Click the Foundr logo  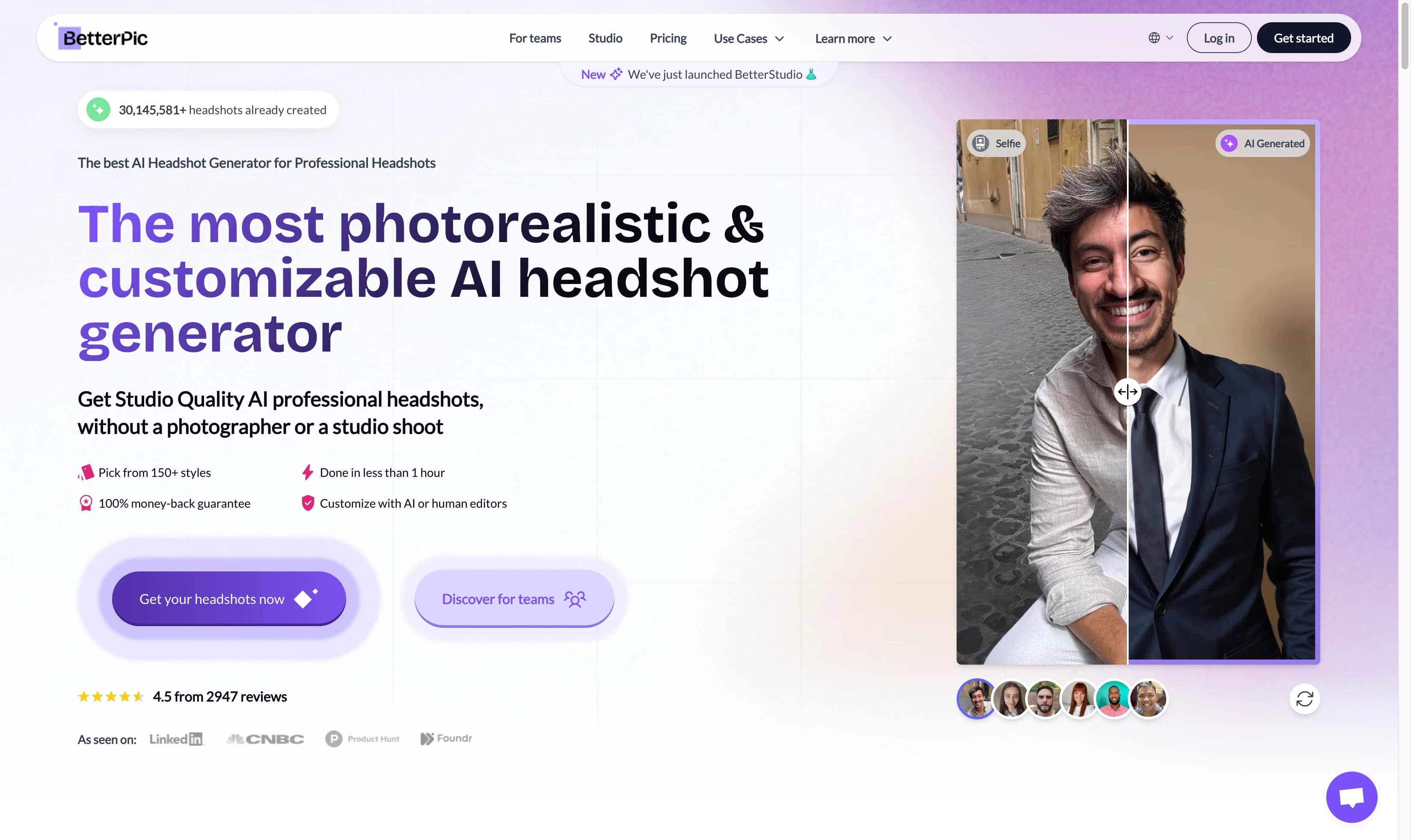[446, 738]
